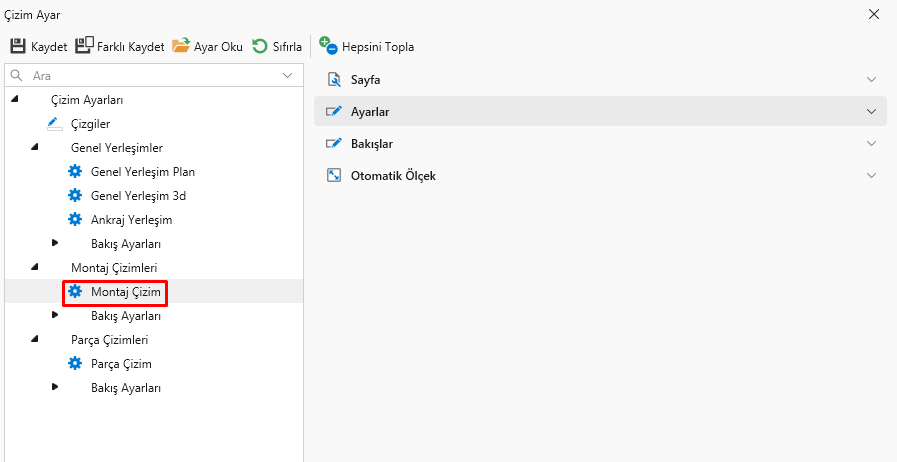This screenshot has width=897, height=462.
Task: Open the search box dropdown arrow
Action: pyautogui.click(x=288, y=75)
